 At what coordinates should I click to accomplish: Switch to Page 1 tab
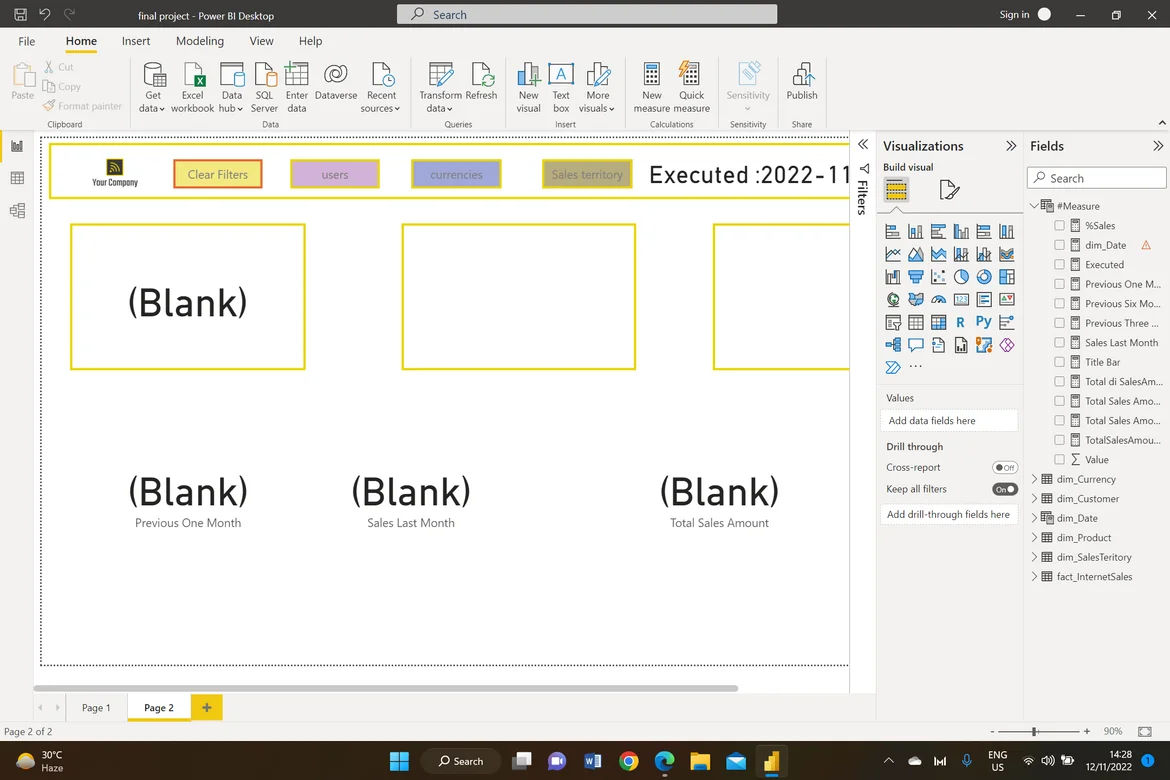(x=96, y=707)
